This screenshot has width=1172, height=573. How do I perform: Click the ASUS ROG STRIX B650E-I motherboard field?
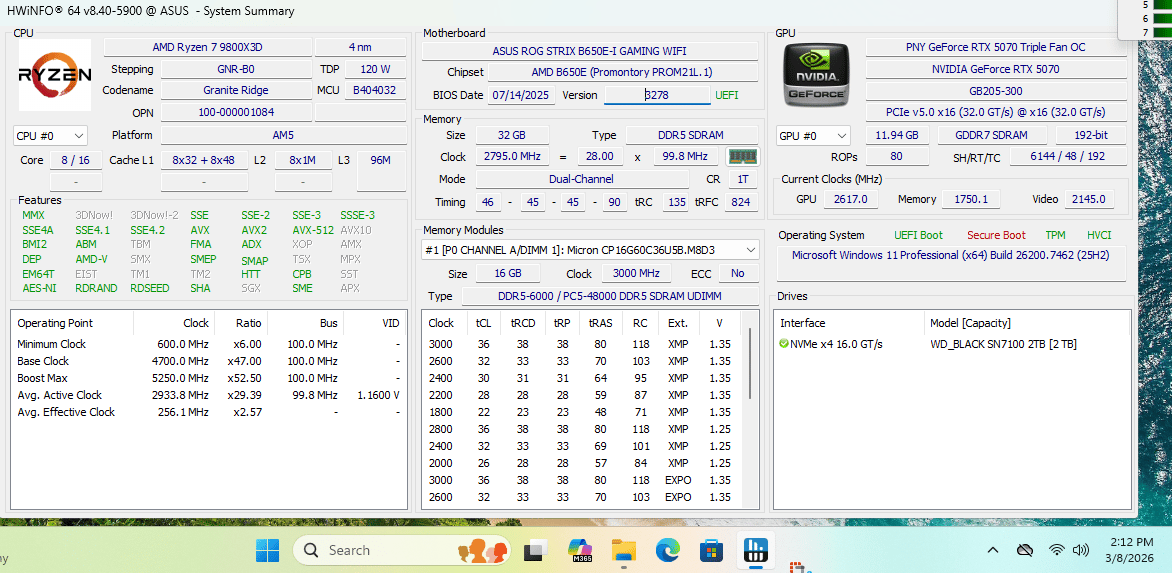tap(590, 51)
